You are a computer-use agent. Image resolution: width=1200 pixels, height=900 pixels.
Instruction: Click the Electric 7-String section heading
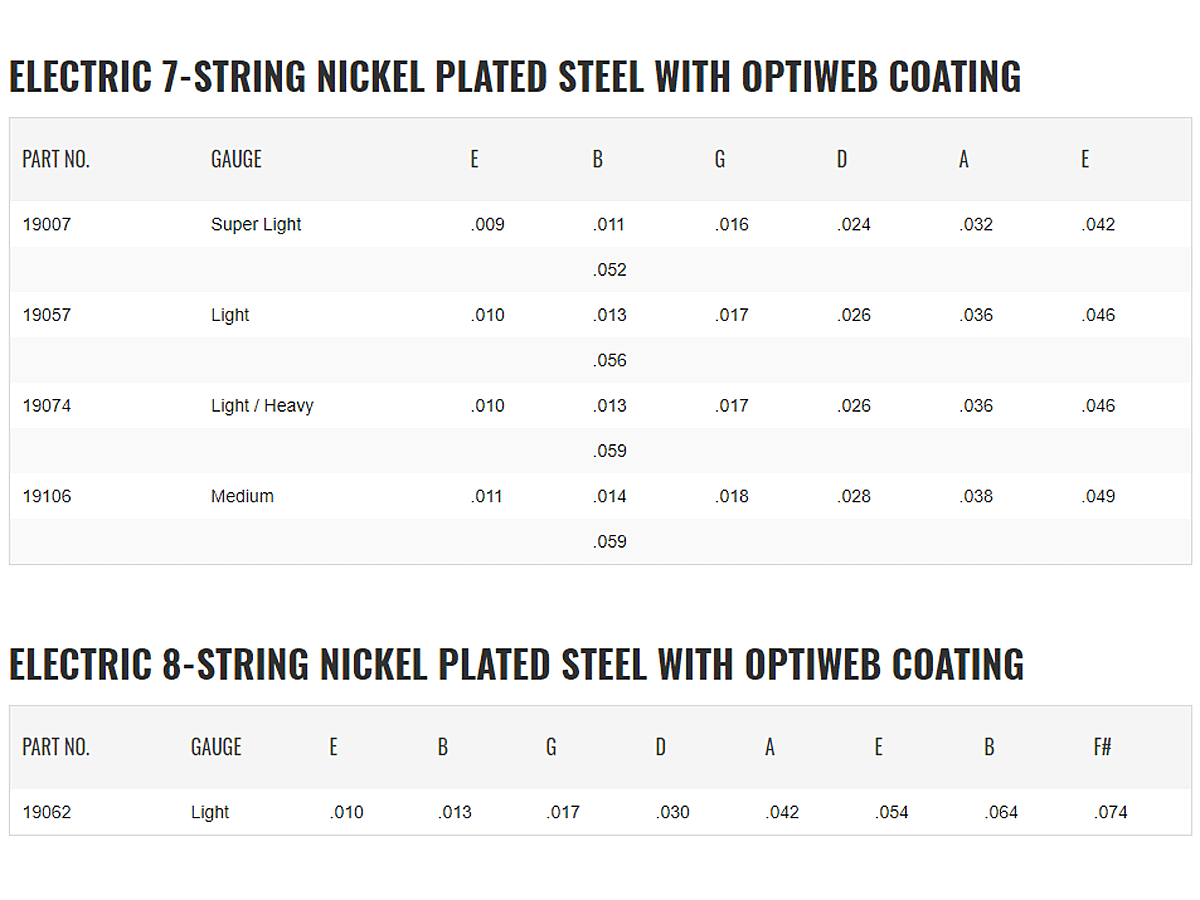514,77
